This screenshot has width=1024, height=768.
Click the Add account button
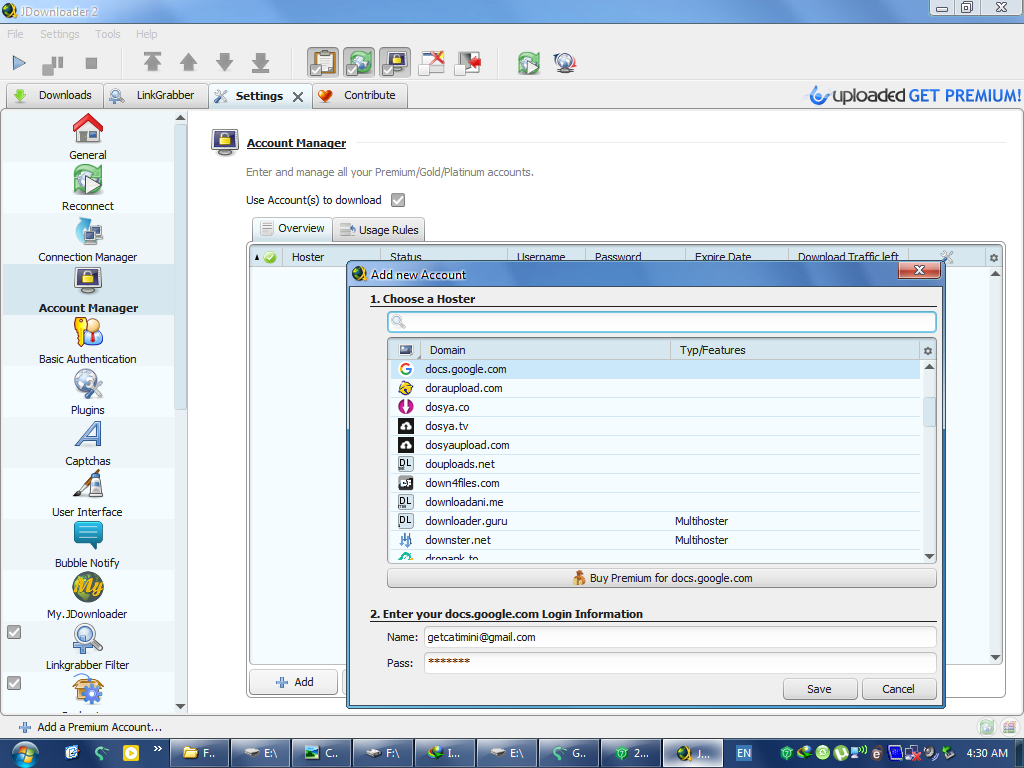point(294,682)
